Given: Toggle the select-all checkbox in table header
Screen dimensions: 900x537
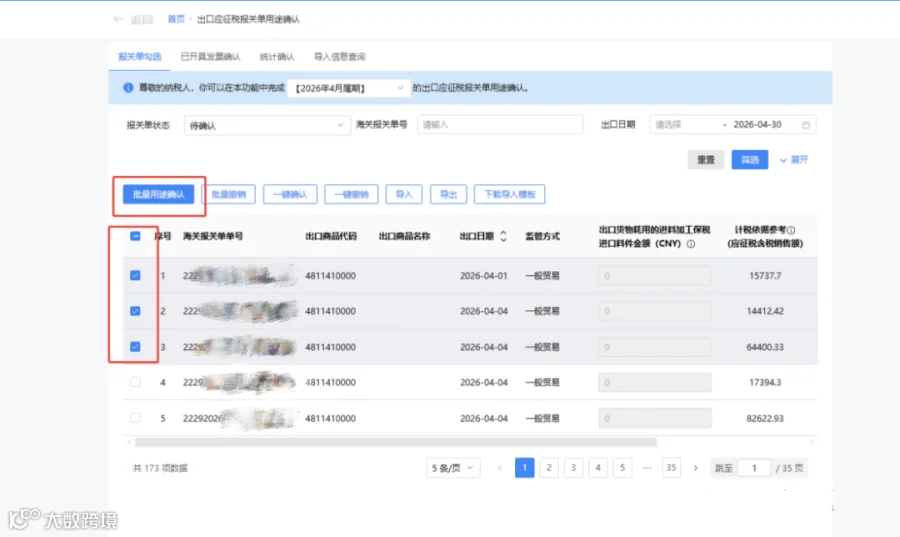Looking at the screenshot, I should (x=135, y=236).
